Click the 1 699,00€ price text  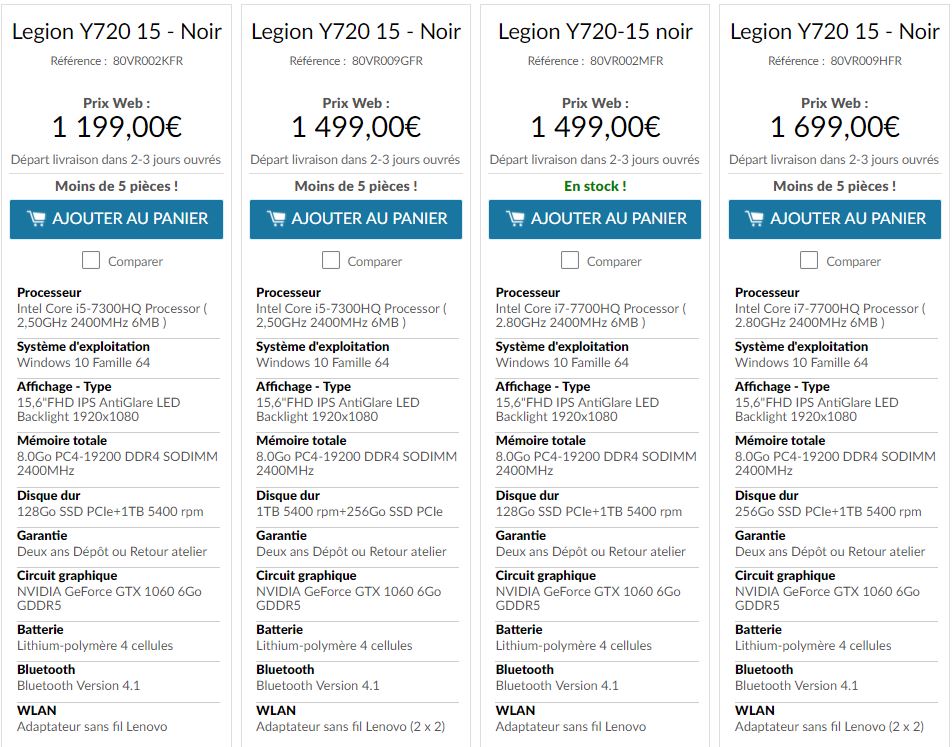[835, 127]
